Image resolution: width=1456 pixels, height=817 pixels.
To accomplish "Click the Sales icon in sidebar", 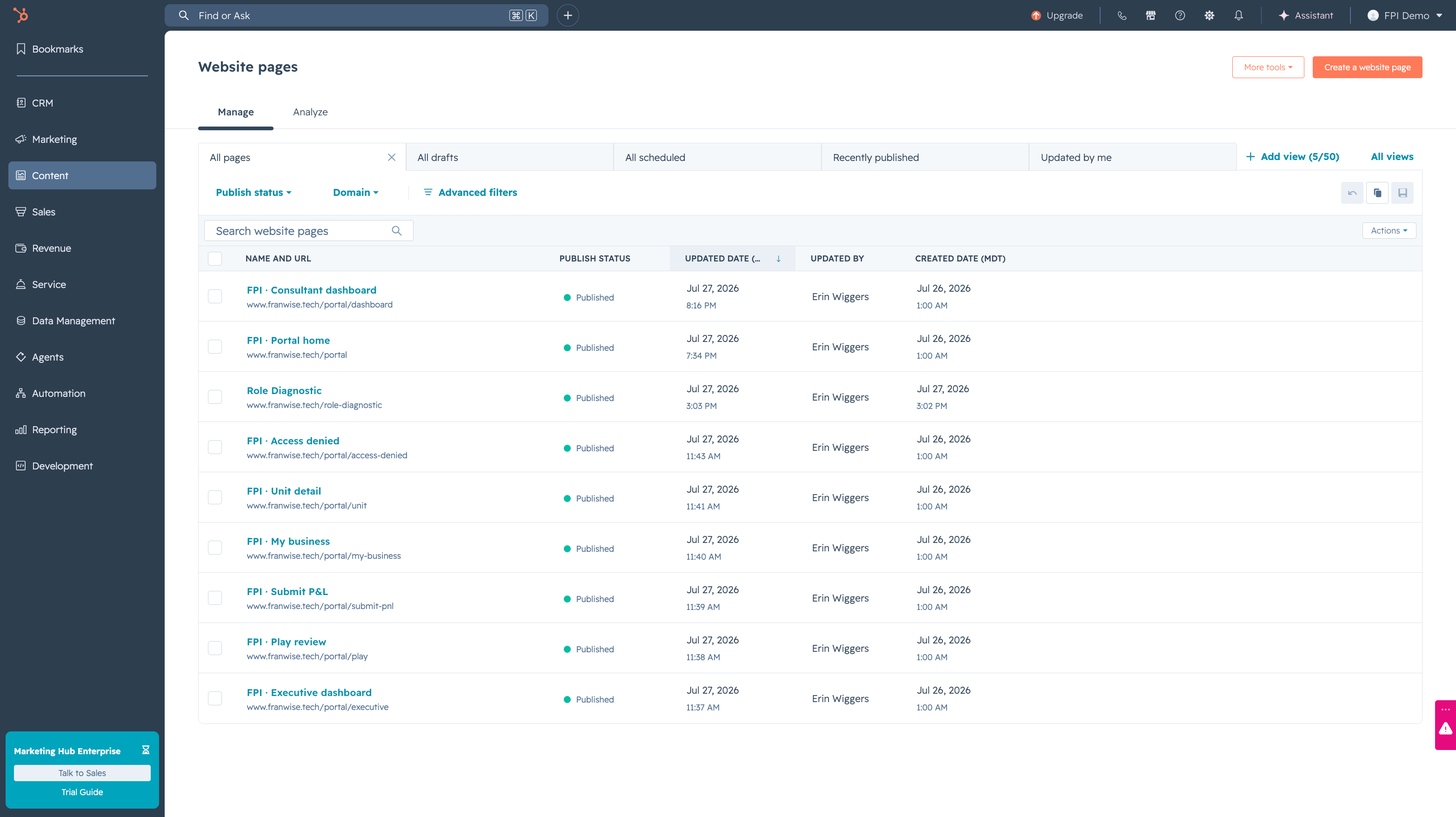I will click(21, 212).
